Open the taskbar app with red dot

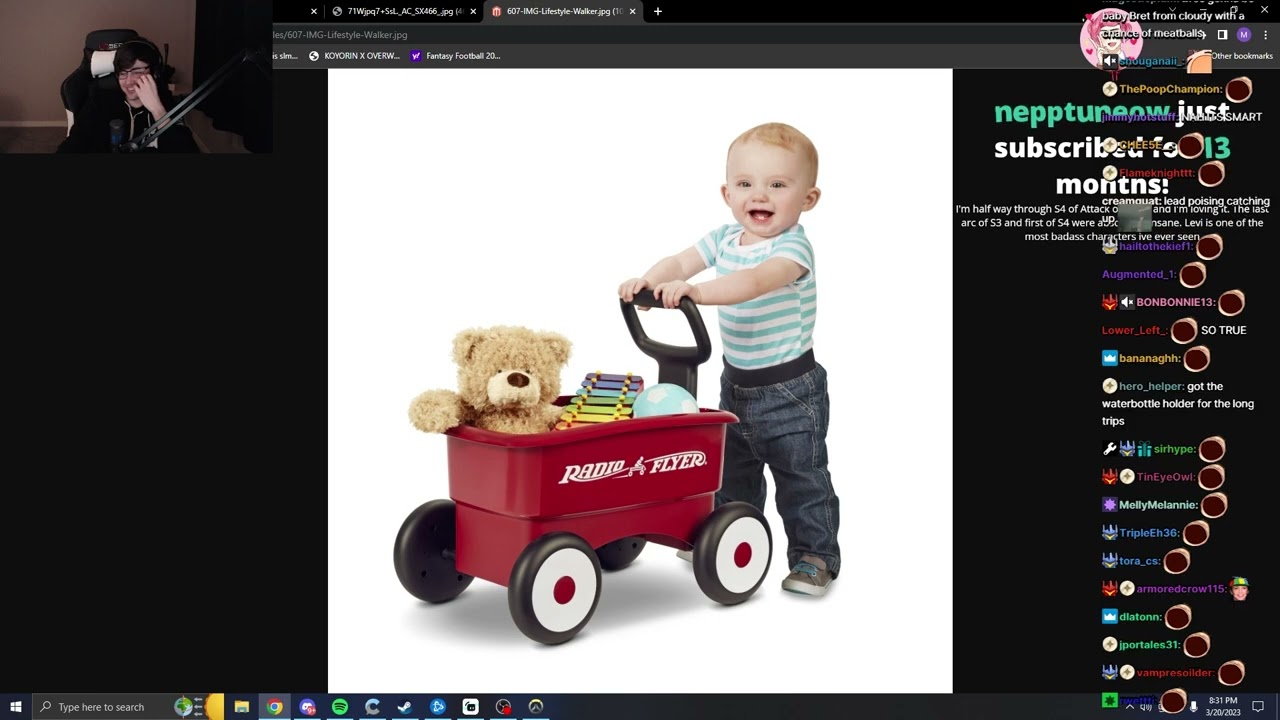(x=503, y=707)
